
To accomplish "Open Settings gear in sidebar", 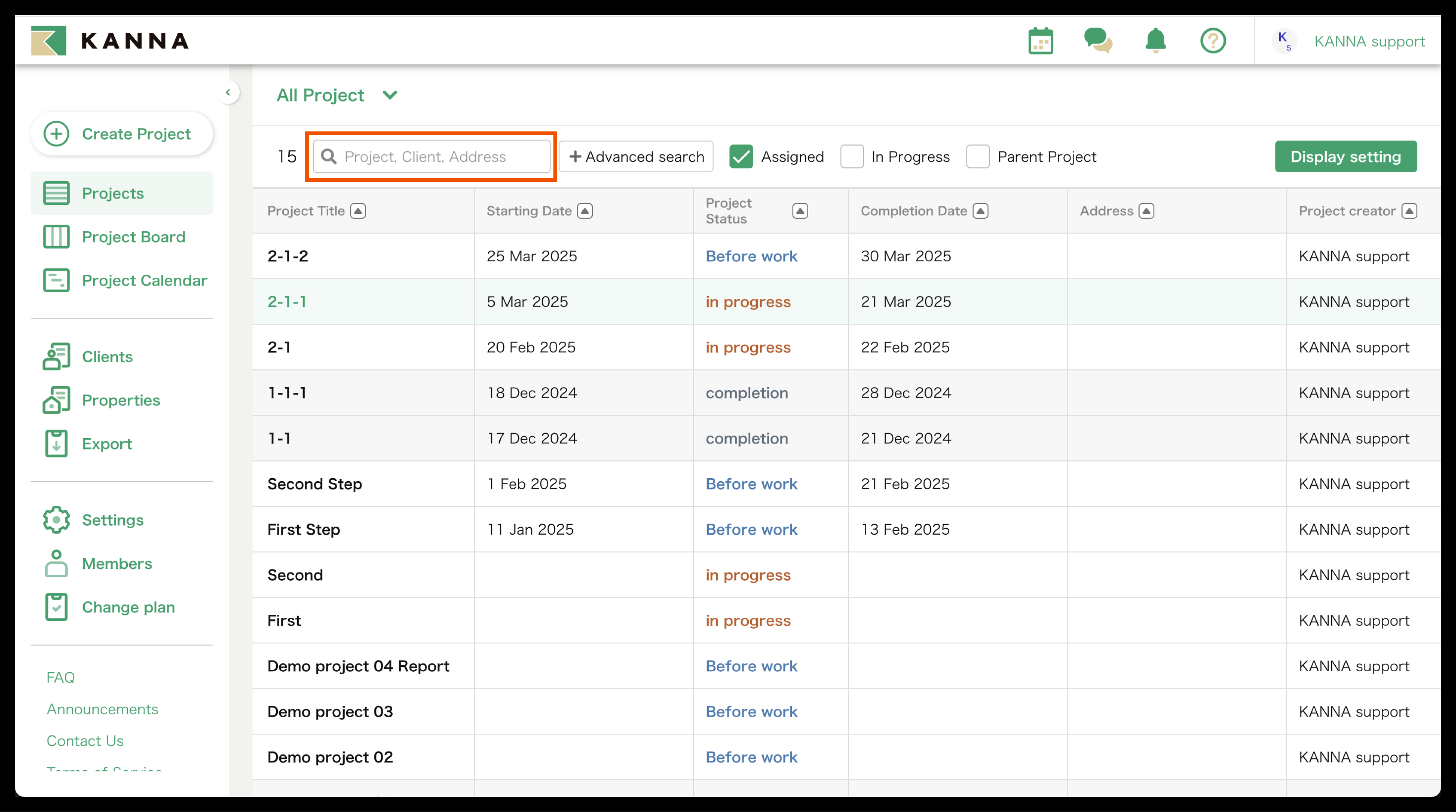I will pyautogui.click(x=56, y=520).
